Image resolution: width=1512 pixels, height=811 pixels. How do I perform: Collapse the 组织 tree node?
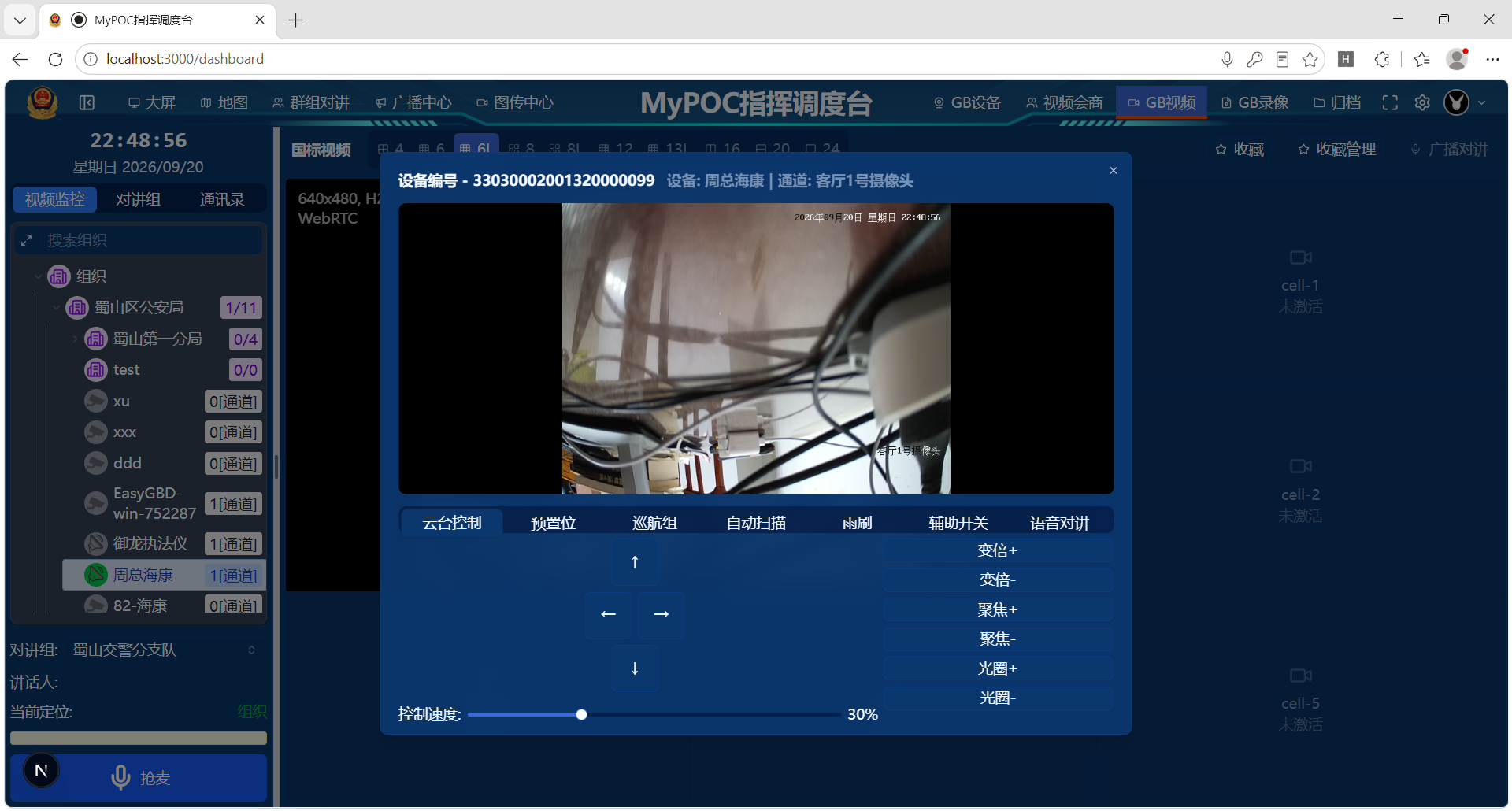38,276
